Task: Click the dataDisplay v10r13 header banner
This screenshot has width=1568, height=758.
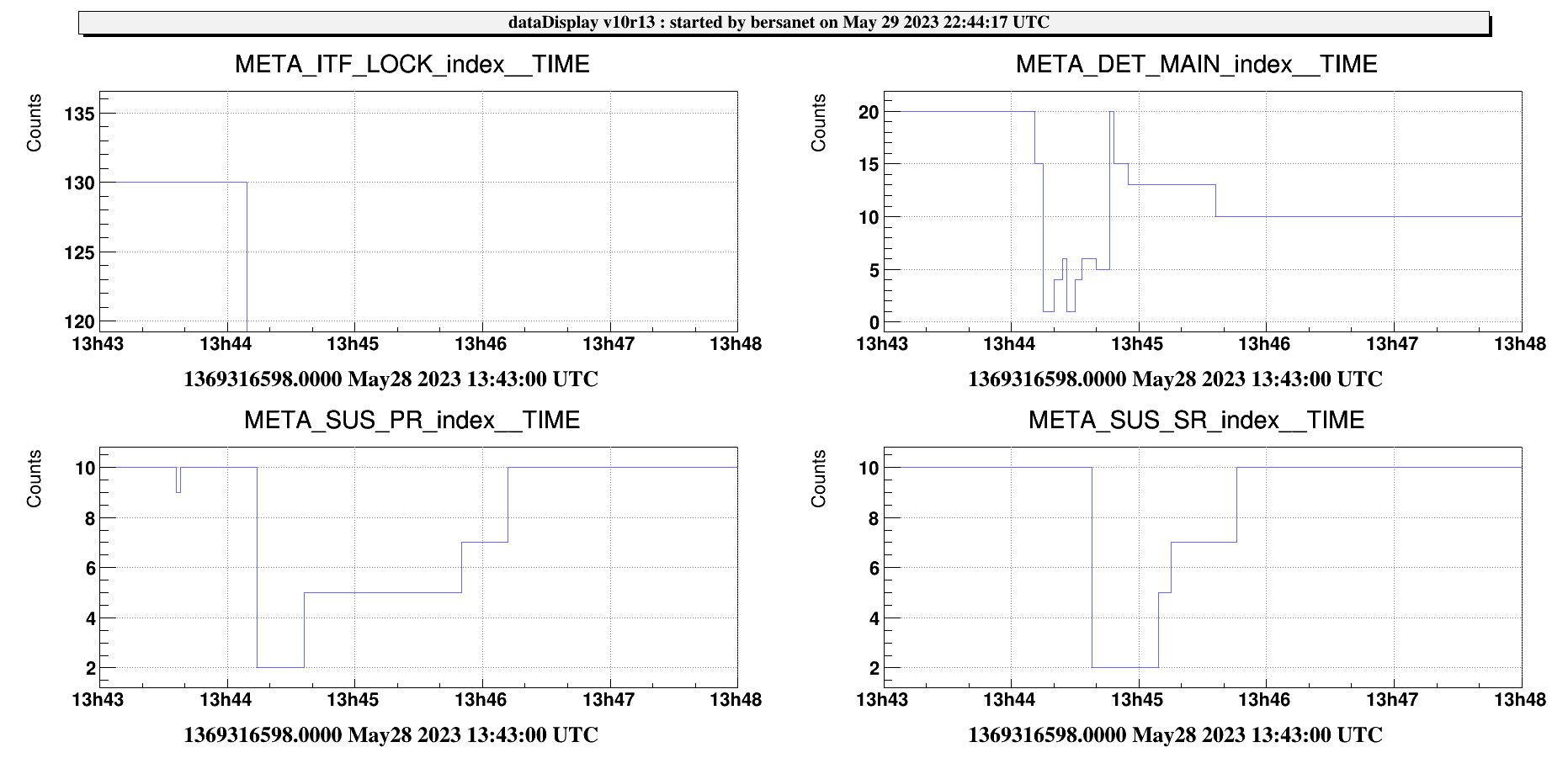Action: pos(783,23)
